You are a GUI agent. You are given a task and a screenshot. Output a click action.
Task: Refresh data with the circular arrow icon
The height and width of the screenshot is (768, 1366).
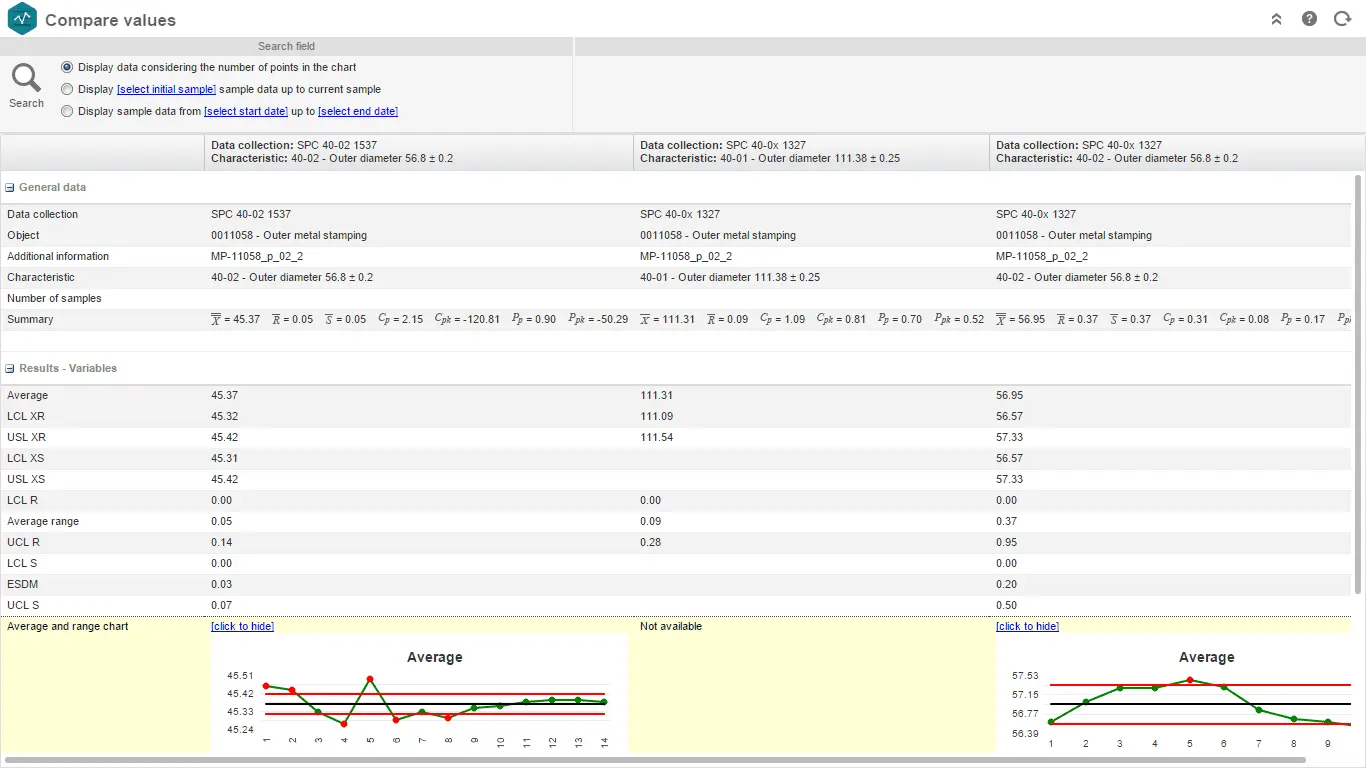[x=1342, y=18]
